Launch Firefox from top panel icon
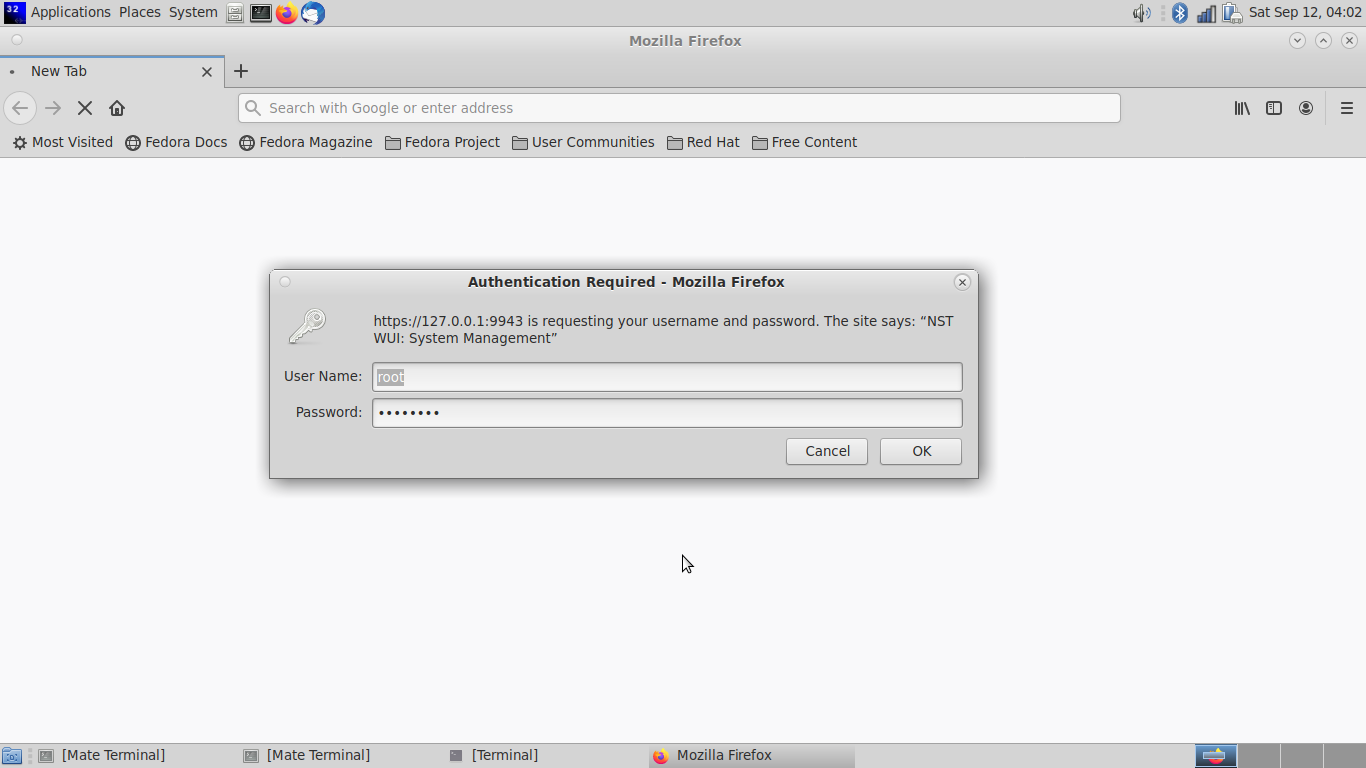The width and height of the screenshot is (1366, 768). pyautogui.click(x=287, y=13)
